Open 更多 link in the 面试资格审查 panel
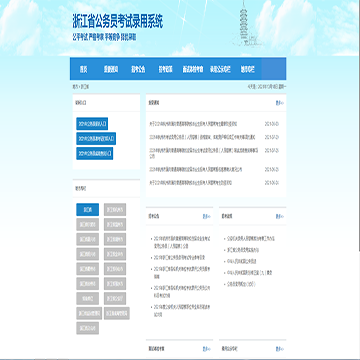The image size is (360, 360). click(x=206, y=349)
